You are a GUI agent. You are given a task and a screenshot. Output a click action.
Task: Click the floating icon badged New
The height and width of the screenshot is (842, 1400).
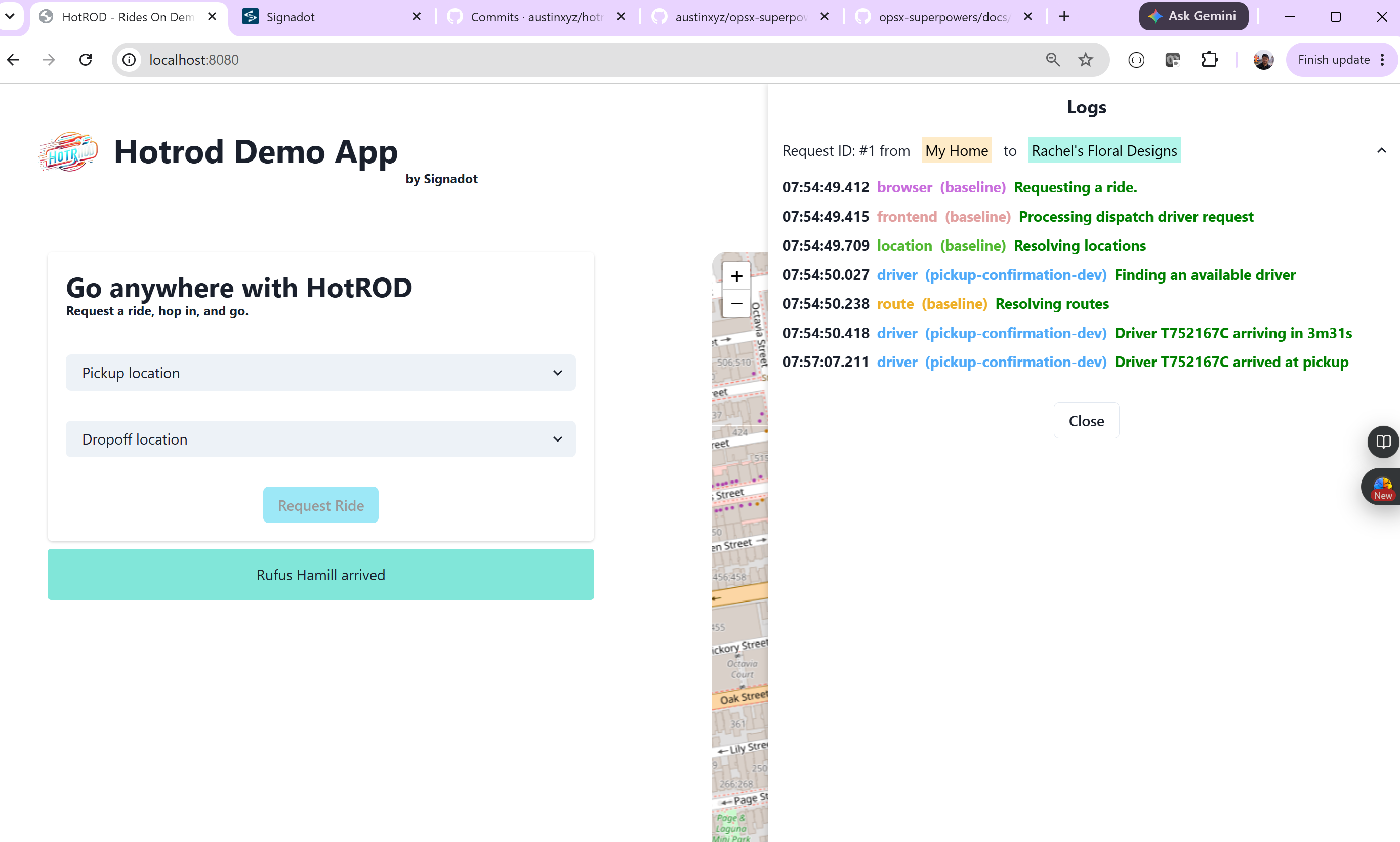click(1382, 487)
